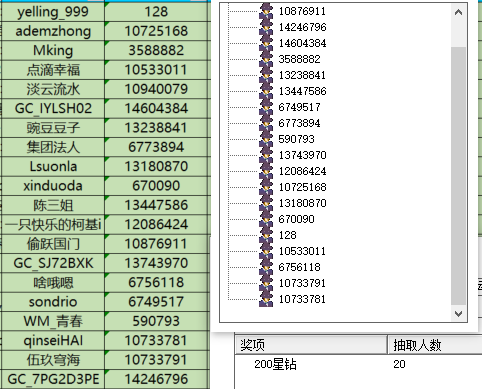Select spreadsheet cell GC_SJ72BXK
Viewport: 482px width, 389px height.
click(53, 263)
